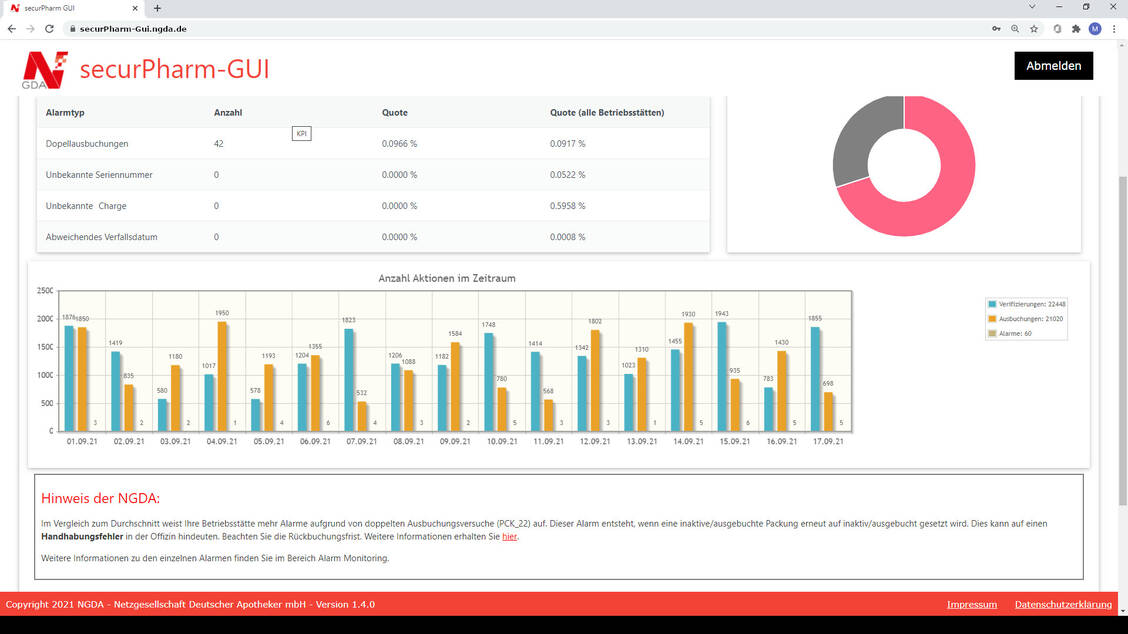
Task: Click the address bar URL securPharm-Gui.ngda.de
Action: (133, 29)
